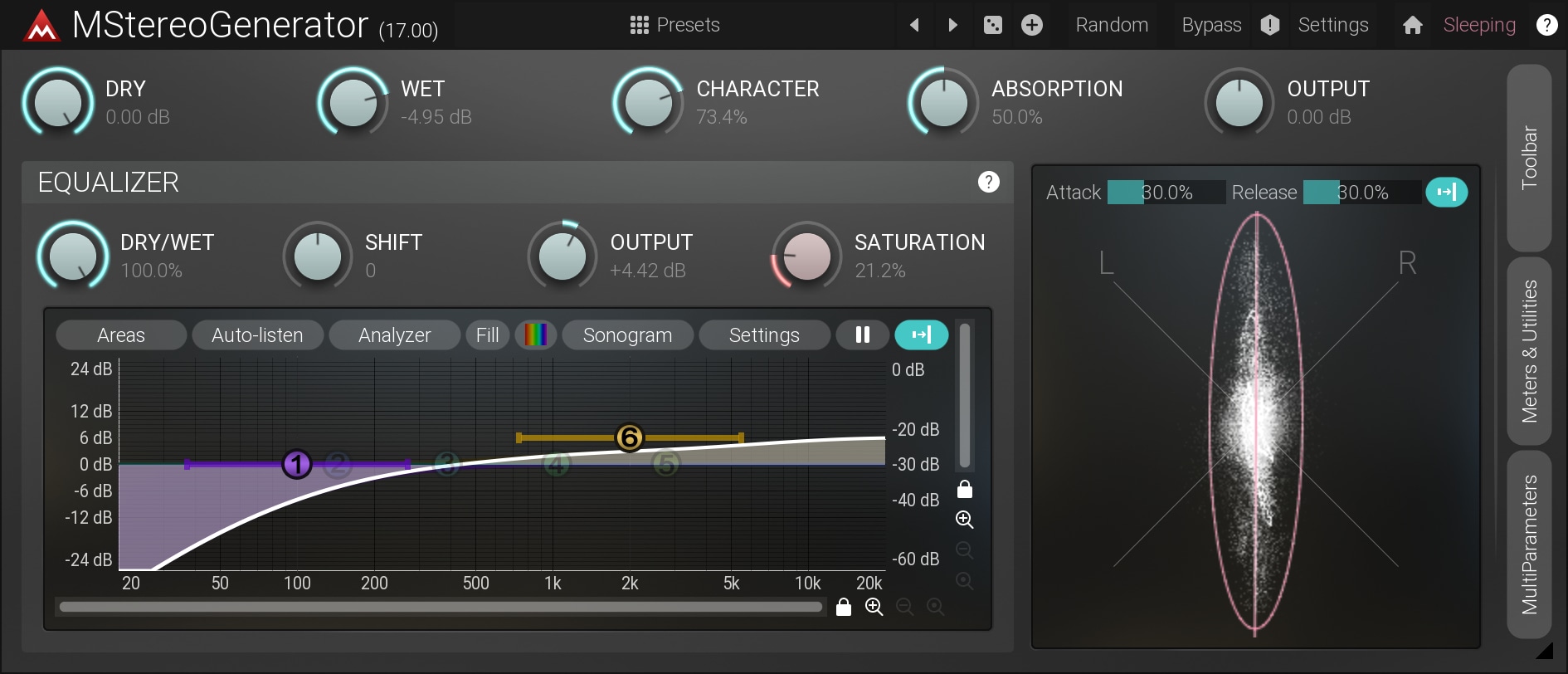Viewport: 1568px width, 674px height.
Task: Toggle the Fill option in equalizer
Action: (487, 335)
